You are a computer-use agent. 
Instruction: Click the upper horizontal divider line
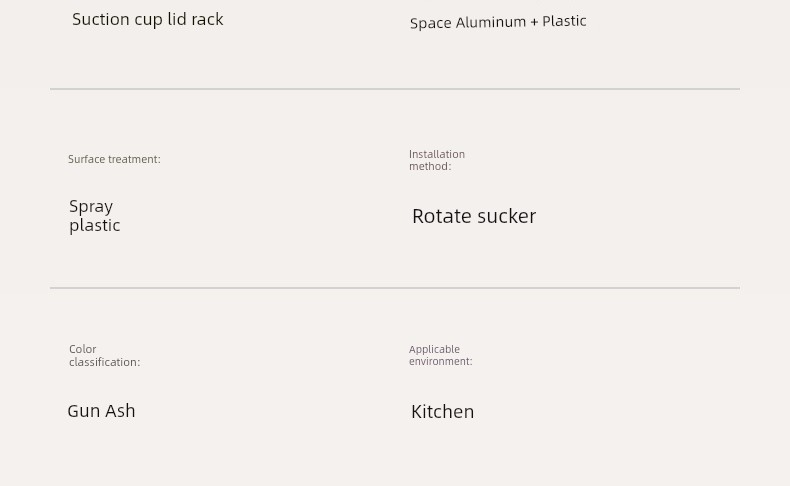click(x=395, y=89)
